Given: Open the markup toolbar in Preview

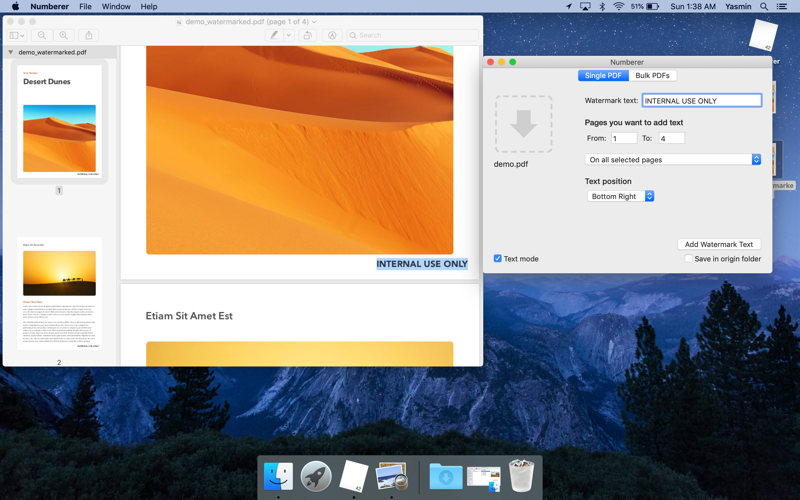Looking at the screenshot, I should click(332, 35).
